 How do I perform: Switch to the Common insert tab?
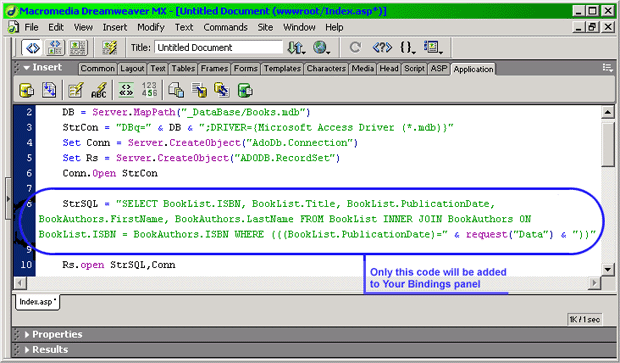click(x=97, y=69)
